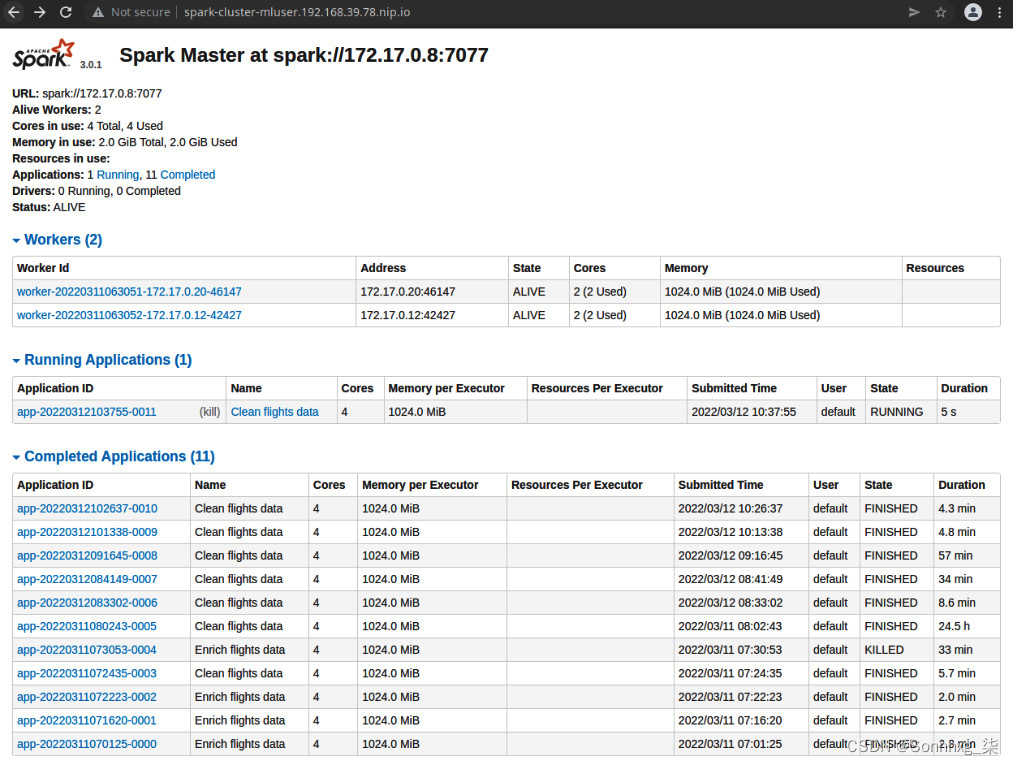Open the browser three-dot menu
Image resolution: width=1013 pixels, height=765 pixels.
999,12
